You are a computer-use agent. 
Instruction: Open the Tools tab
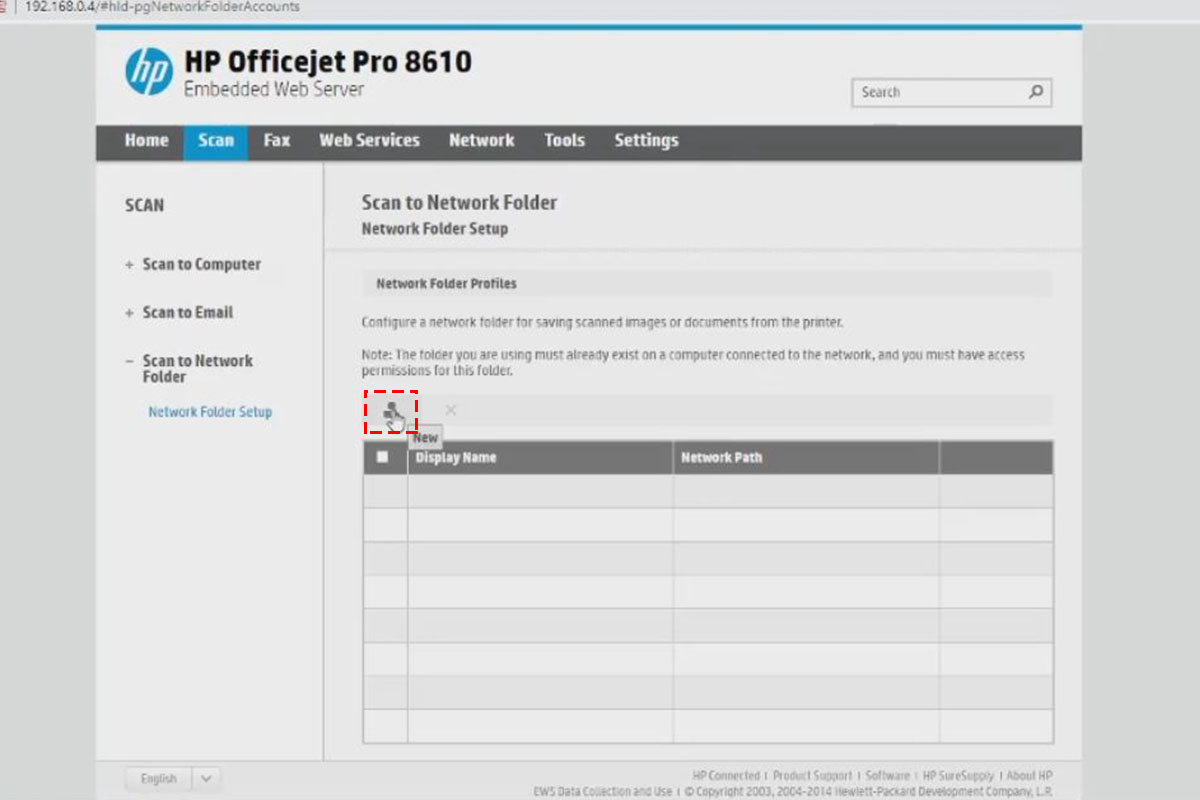564,141
